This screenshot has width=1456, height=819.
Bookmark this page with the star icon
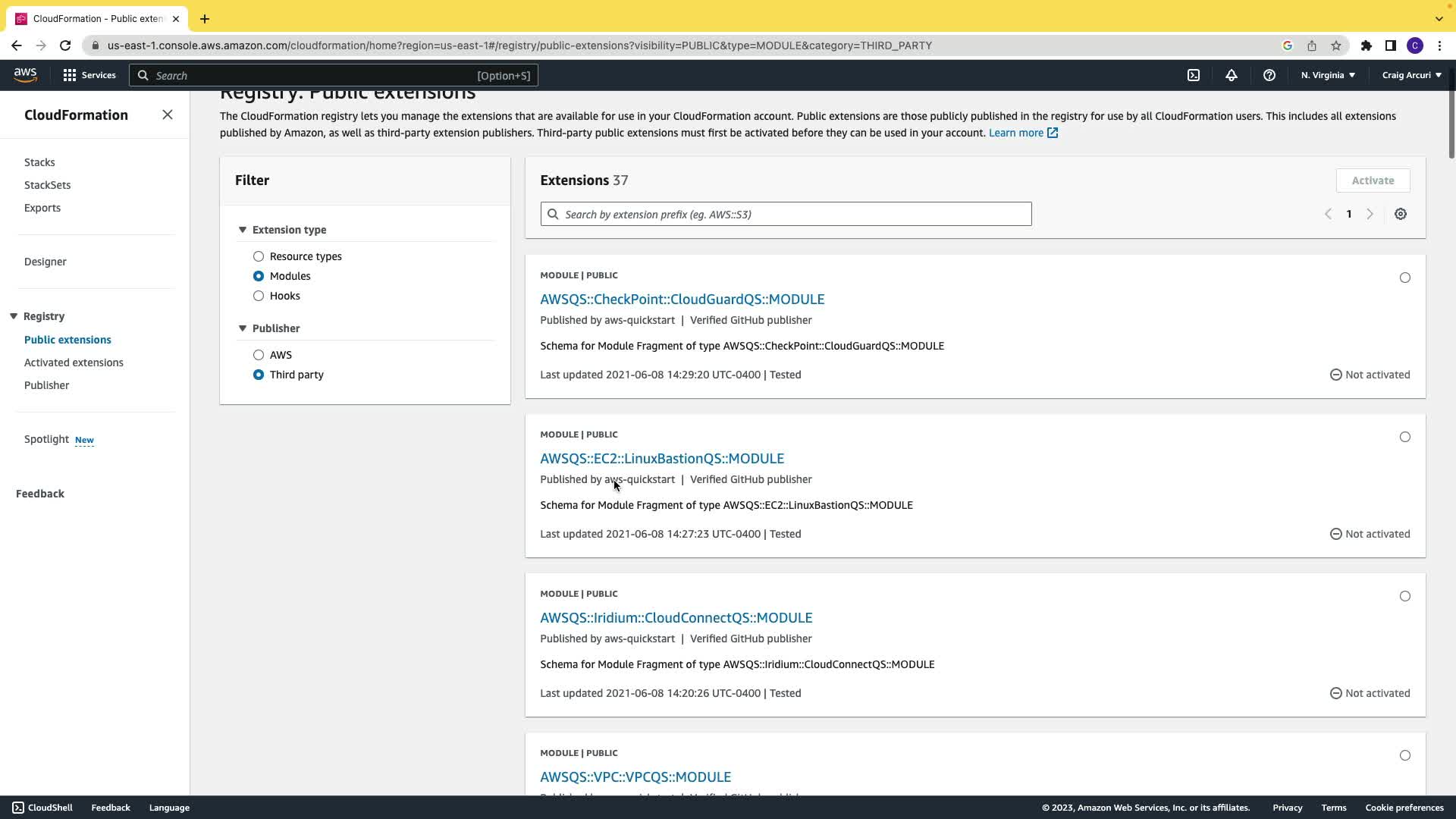coord(1336,45)
